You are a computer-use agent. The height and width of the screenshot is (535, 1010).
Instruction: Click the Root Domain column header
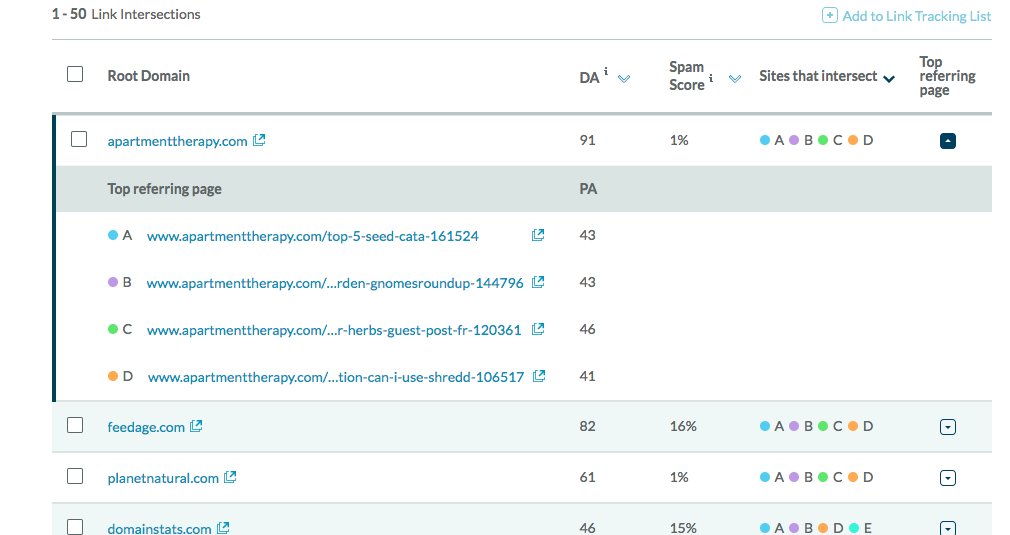[x=148, y=76]
